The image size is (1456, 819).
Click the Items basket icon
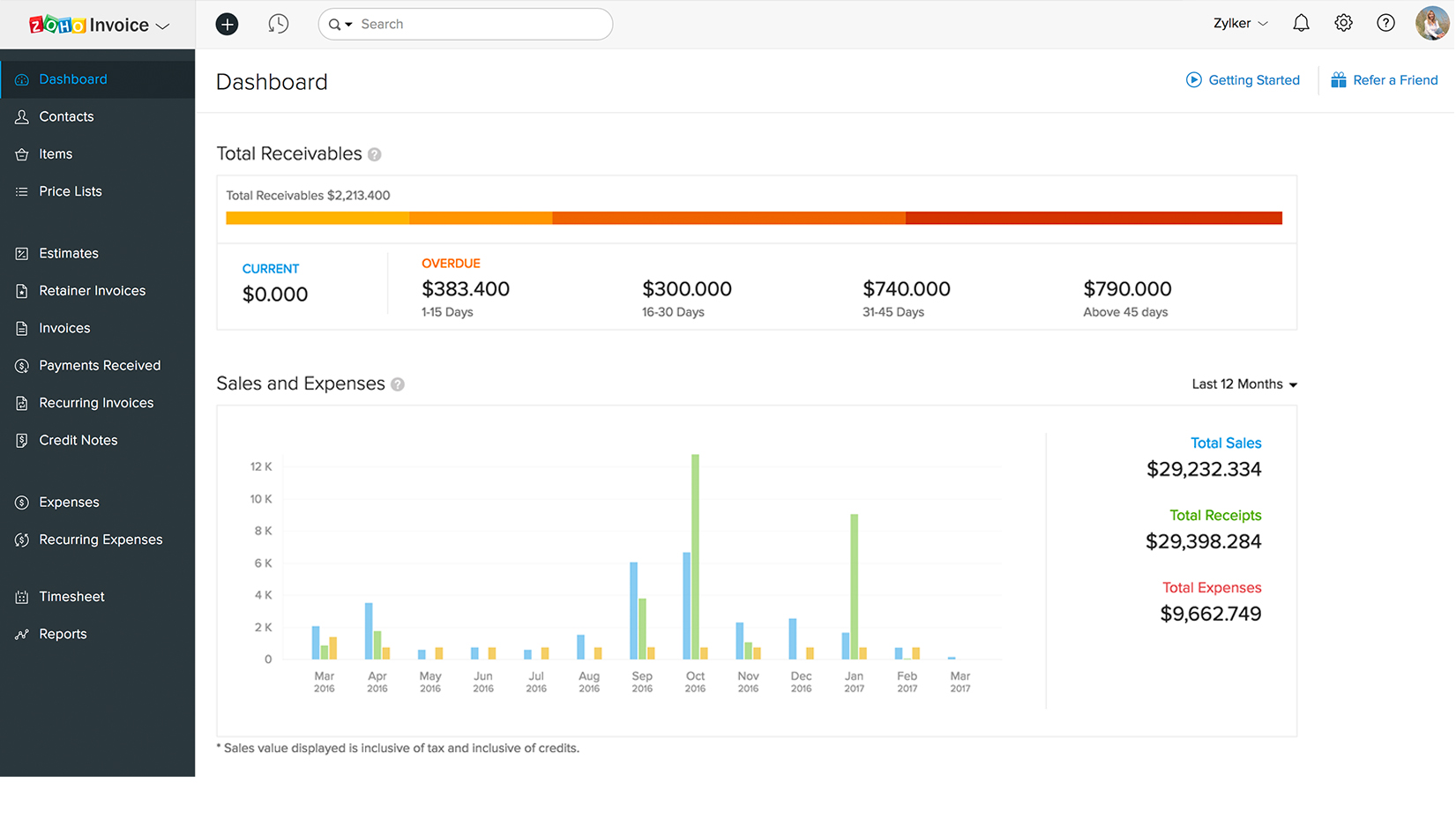pos(22,154)
